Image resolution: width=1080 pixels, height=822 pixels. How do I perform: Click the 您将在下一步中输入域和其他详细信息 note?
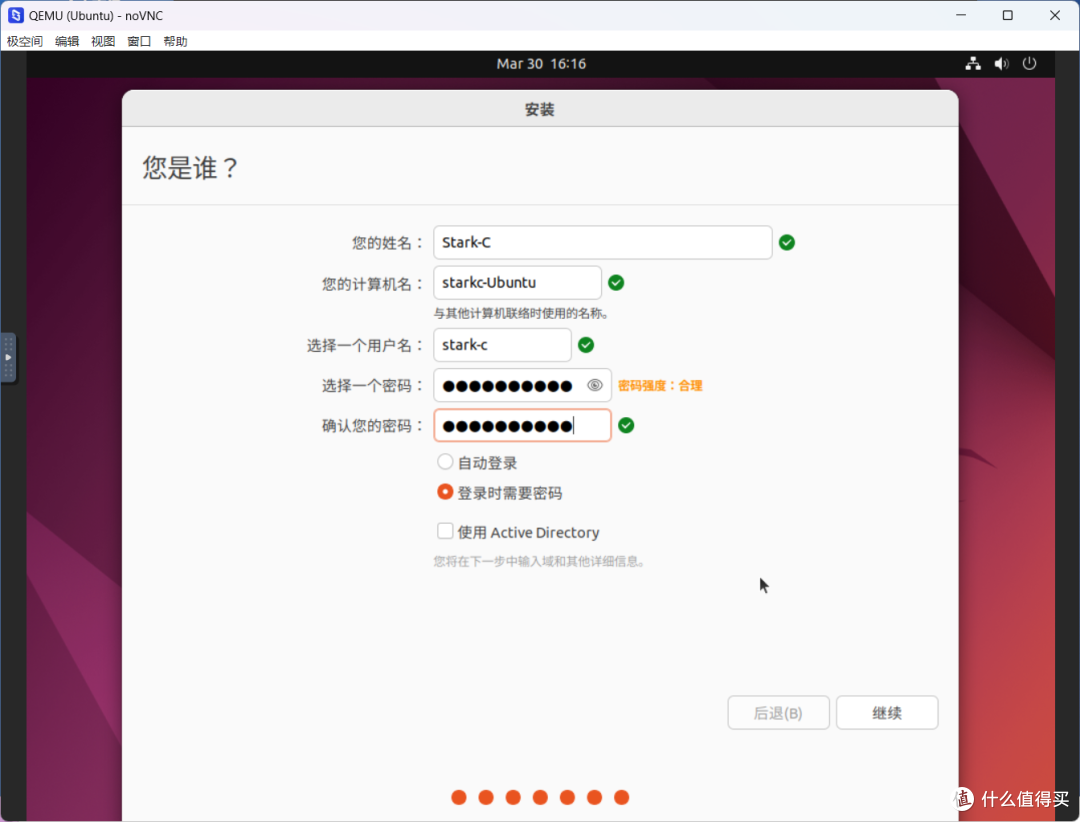coord(540,562)
